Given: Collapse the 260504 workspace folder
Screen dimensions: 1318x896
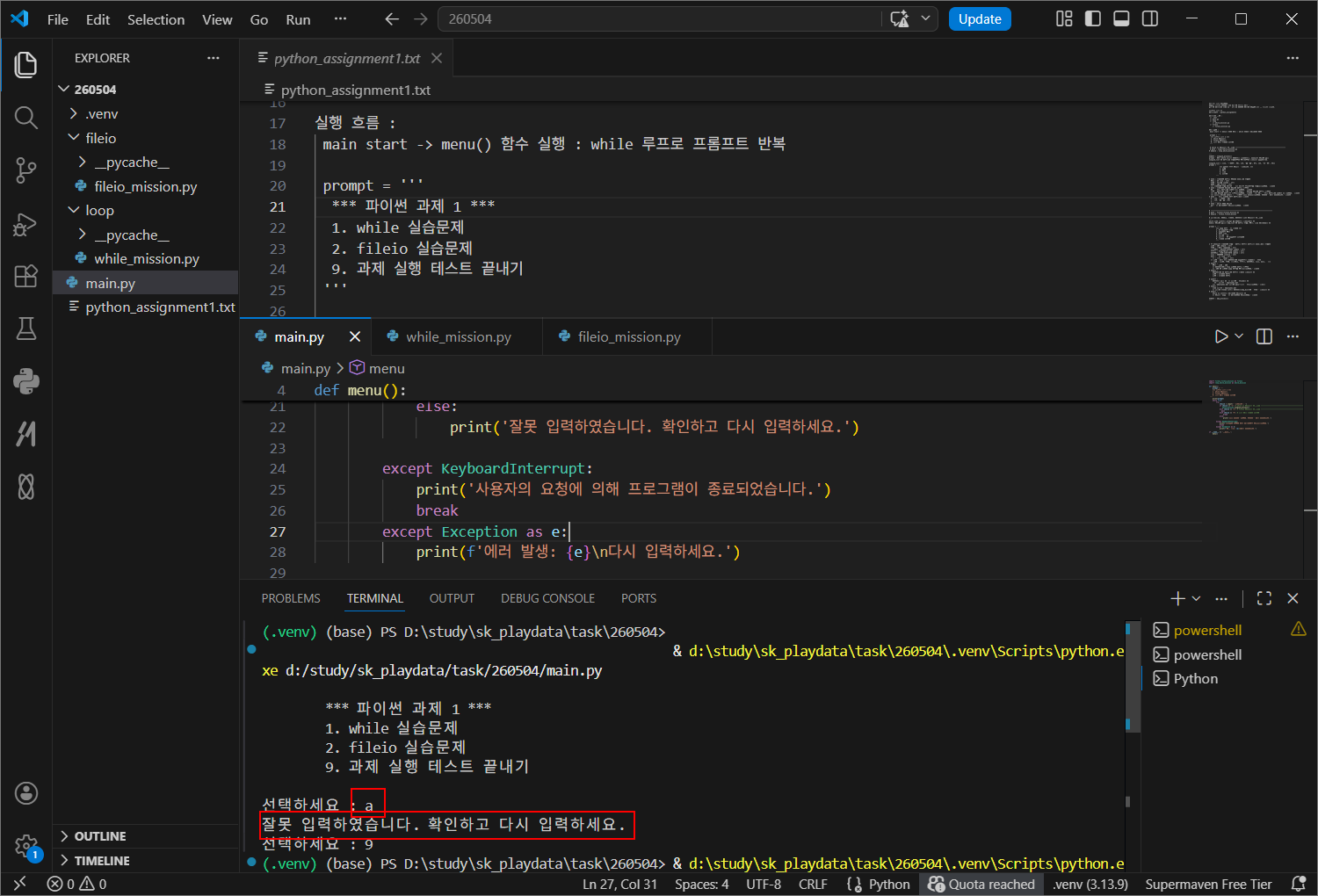Looking at the screenshot, I should [63, 90].
